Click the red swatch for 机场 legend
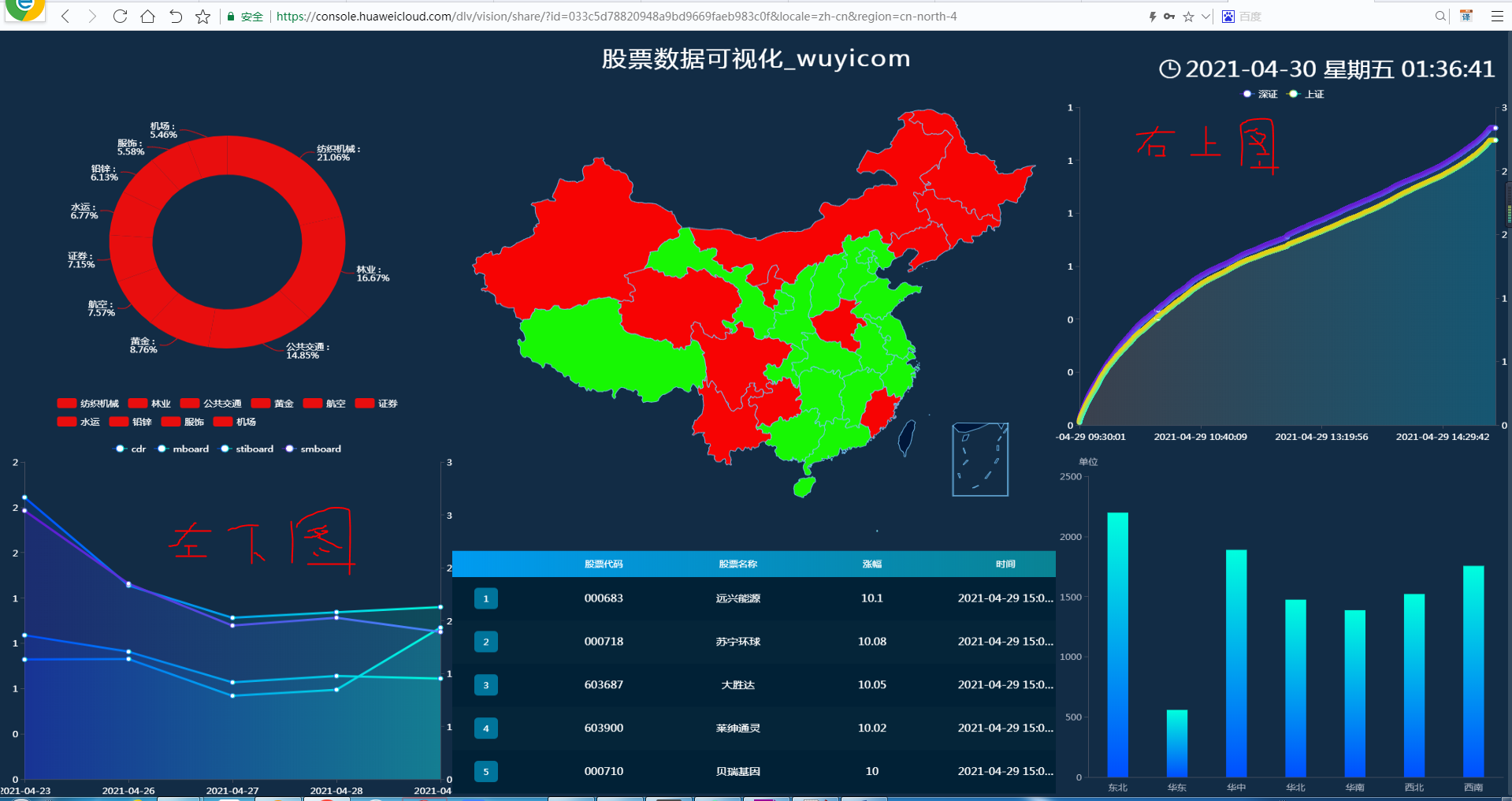The width and height of the screenshot is (1512, 801). tap(223, 422)
